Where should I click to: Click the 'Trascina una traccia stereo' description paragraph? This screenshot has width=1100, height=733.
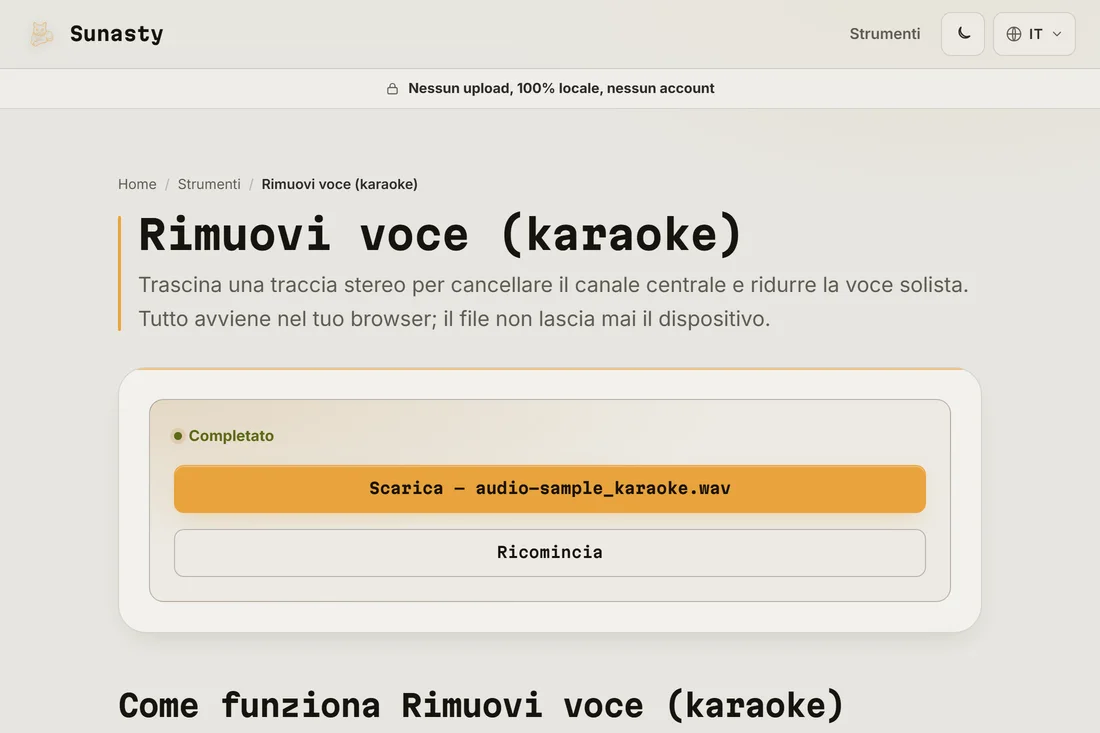pos(553,302)
